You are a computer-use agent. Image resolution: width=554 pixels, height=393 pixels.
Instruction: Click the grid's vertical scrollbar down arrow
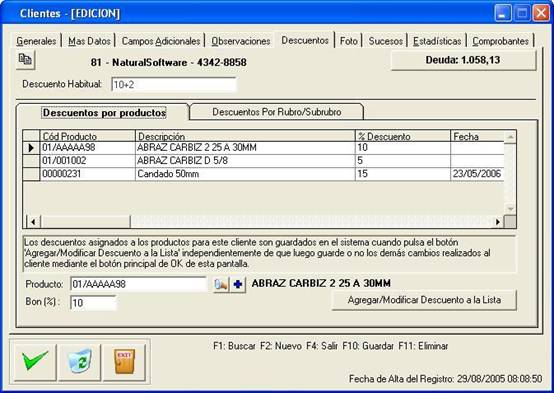(510, 209)
